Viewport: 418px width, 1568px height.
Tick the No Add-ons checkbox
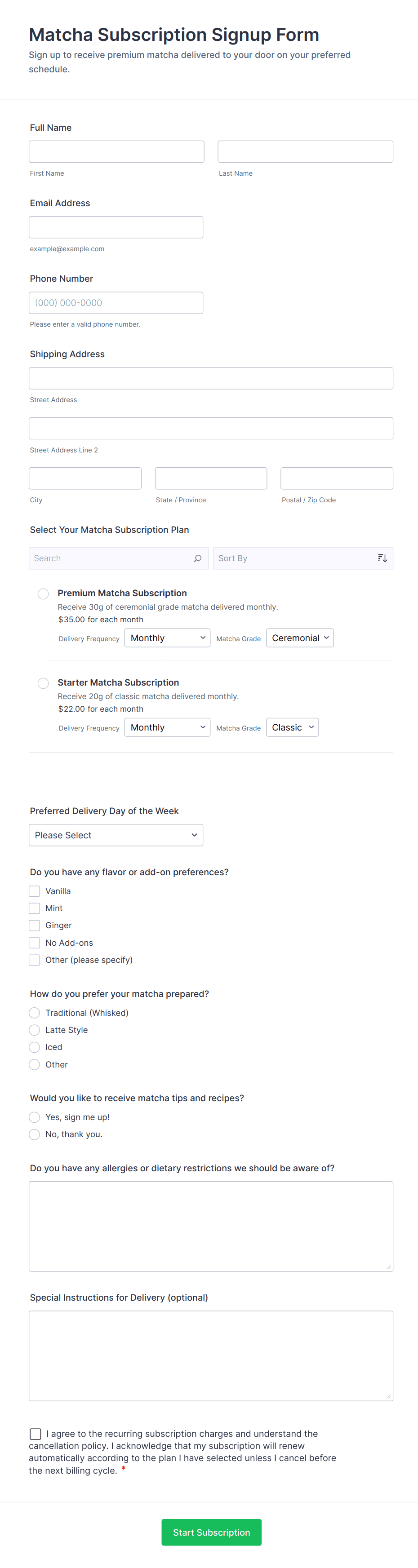point(35,943)
